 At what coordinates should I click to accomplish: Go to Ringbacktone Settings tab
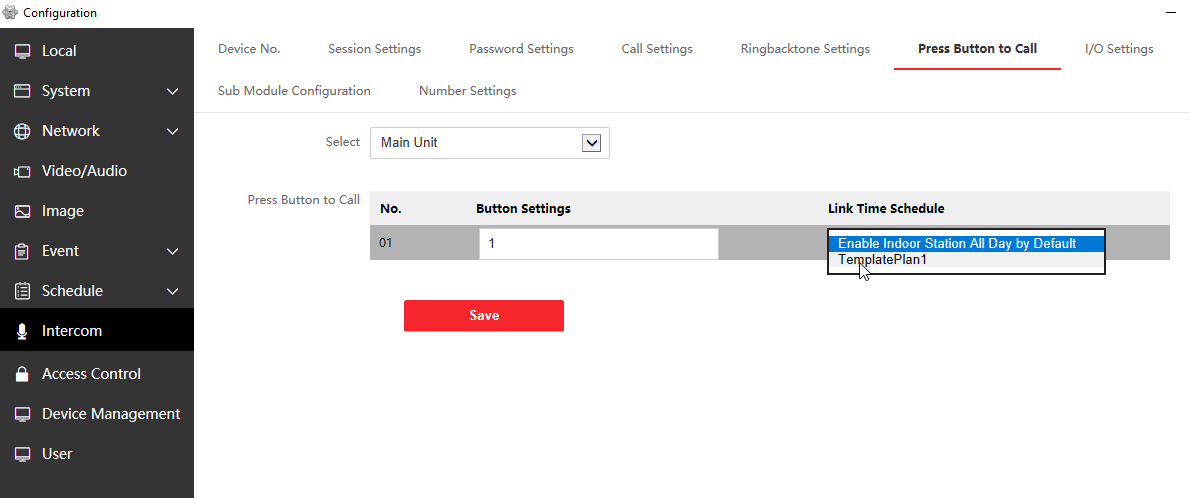(x=805, y=49)
